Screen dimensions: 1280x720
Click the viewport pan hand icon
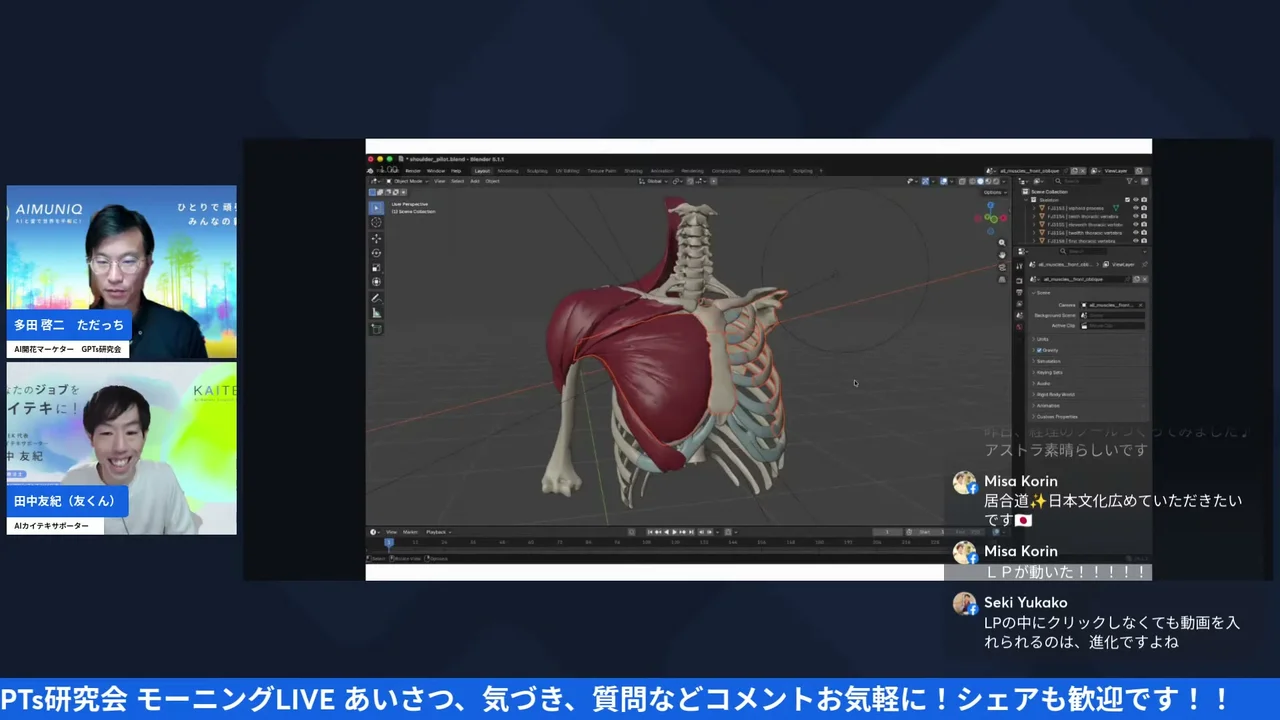(1002, 255)
